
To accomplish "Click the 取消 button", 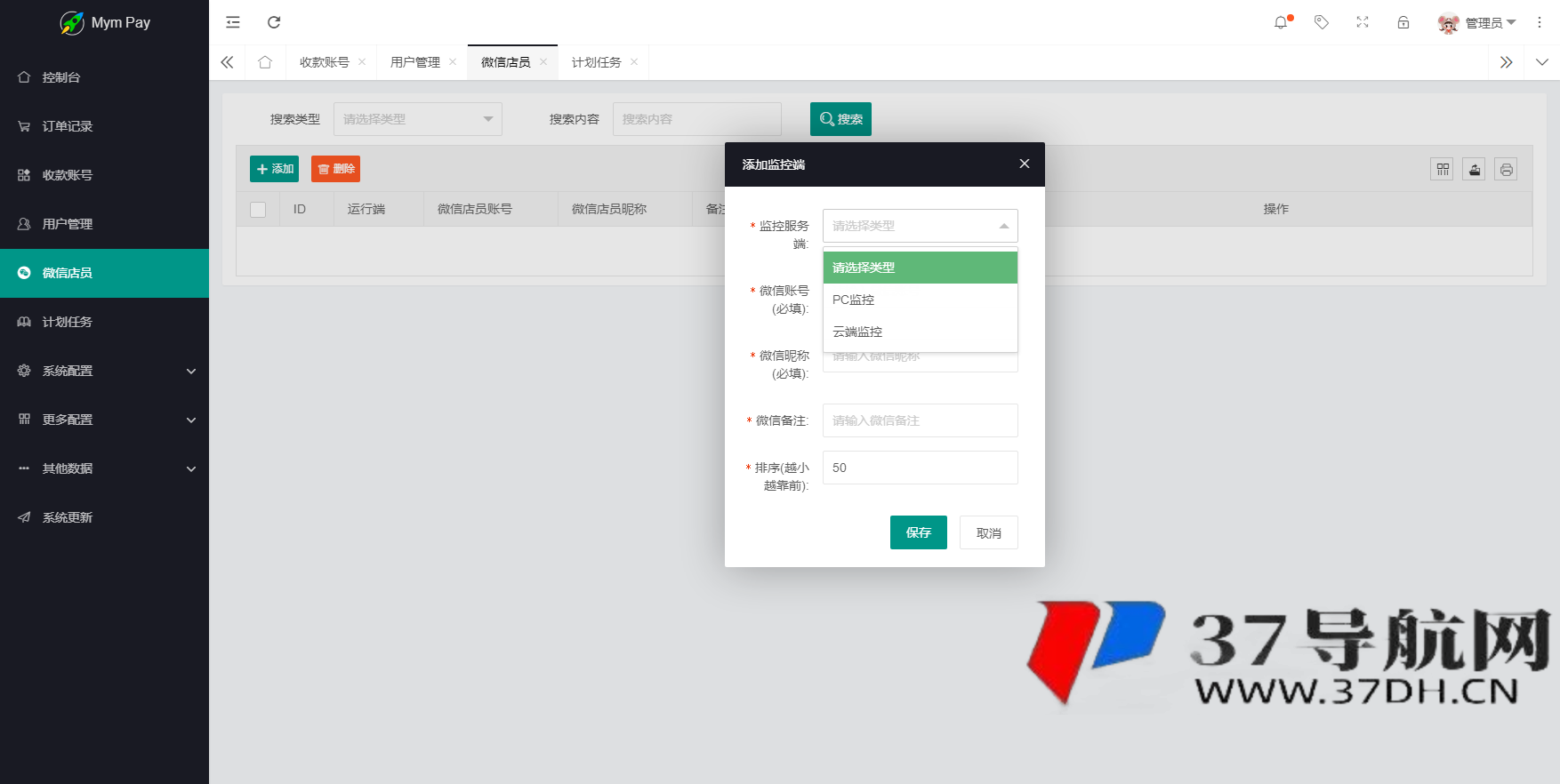I will coord(989,532).
